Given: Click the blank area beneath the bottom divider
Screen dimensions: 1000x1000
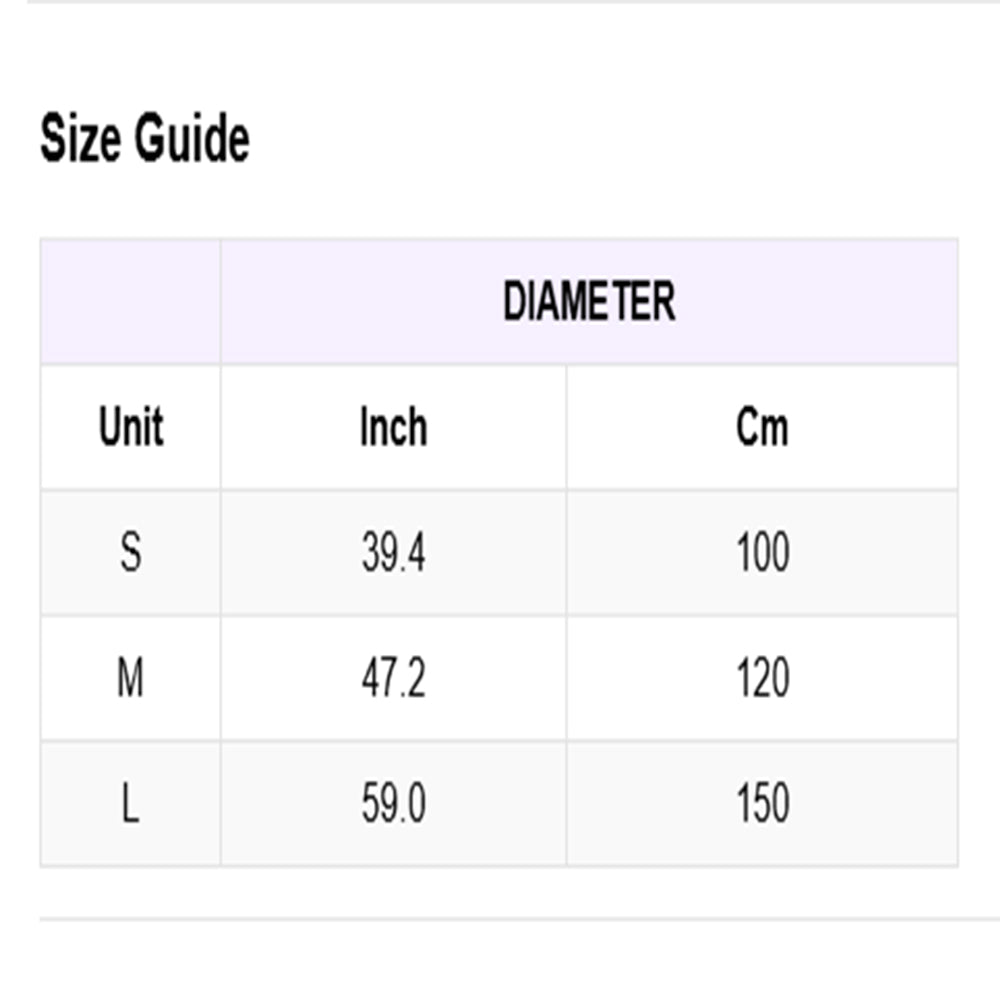Looking at the screenshot, I should 500,962.
